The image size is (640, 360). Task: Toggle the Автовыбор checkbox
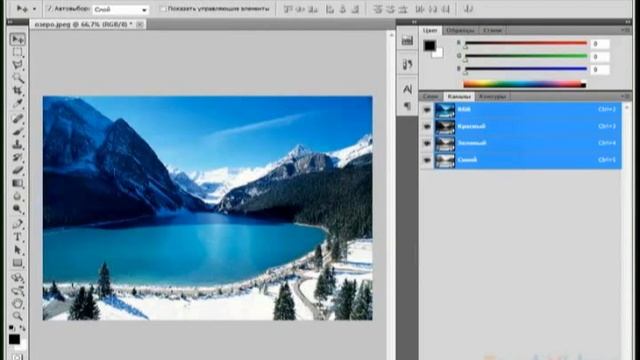tap(50, 8)
